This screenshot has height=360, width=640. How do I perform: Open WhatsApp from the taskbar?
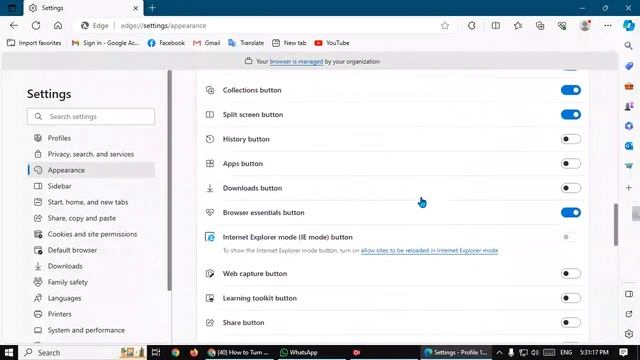pyautogui.click(x=299, y=352)
